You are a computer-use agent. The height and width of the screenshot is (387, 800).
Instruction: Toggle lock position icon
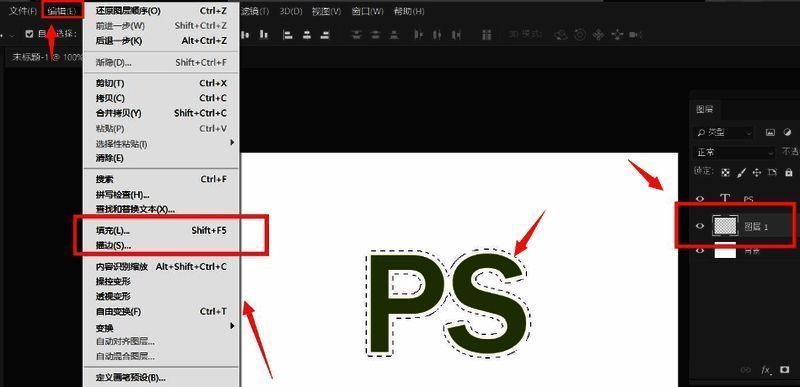point(757,173)
